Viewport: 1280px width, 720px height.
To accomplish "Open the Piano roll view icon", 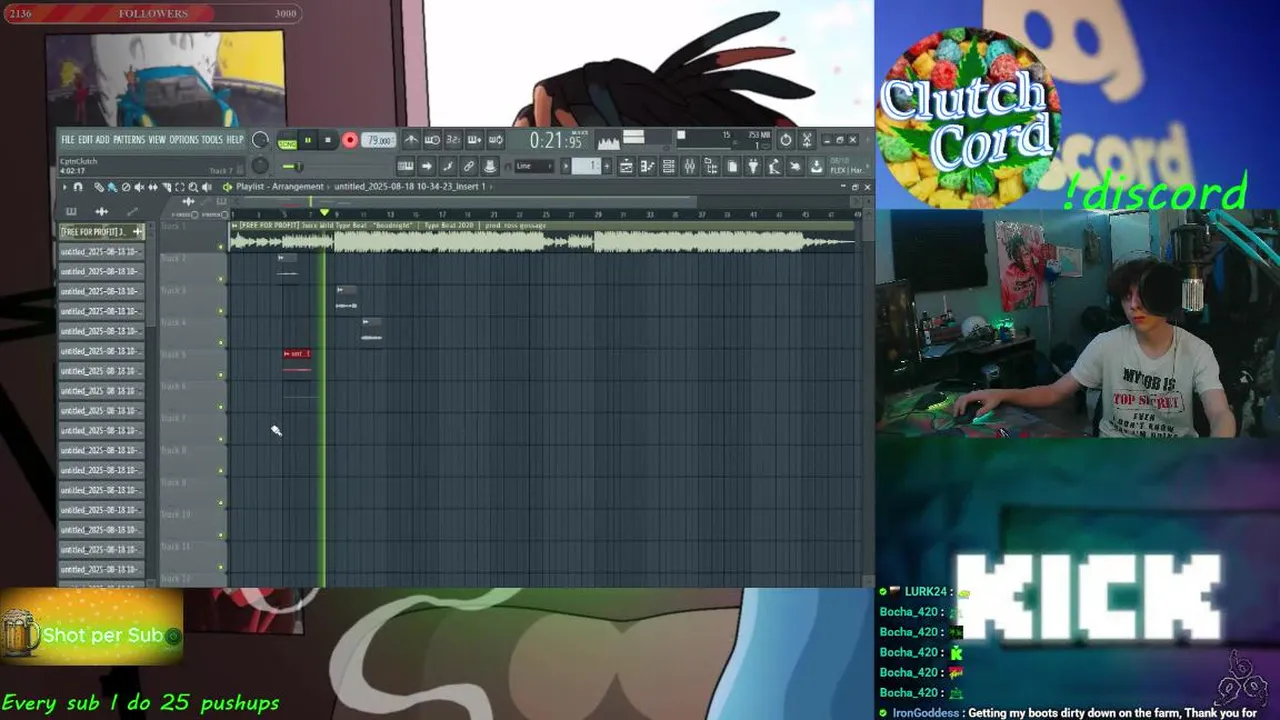I will point(647,166).
